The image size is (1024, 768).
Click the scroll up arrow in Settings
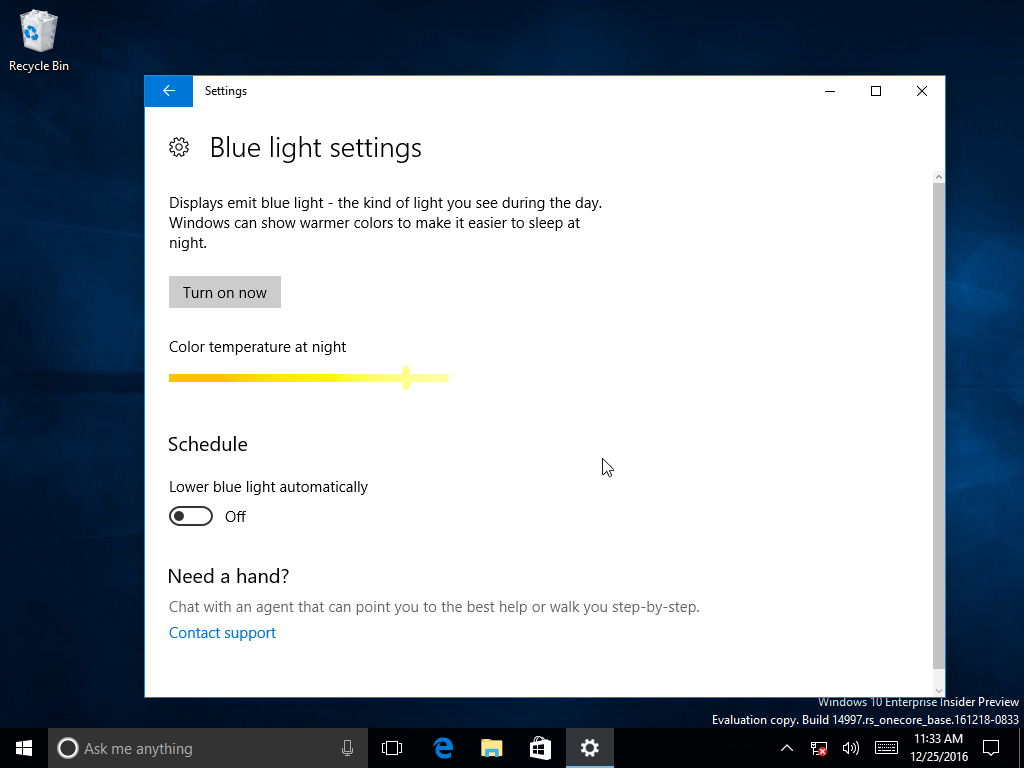[x=938, y=177]
